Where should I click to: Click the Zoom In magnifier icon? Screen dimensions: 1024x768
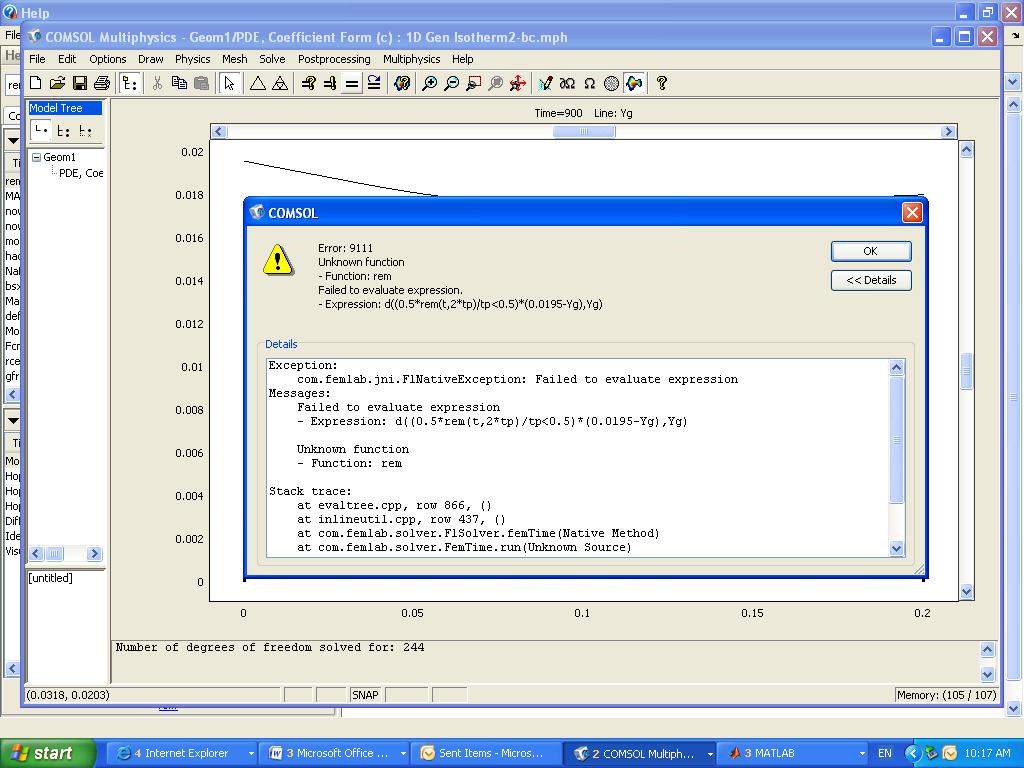(430, 84)
